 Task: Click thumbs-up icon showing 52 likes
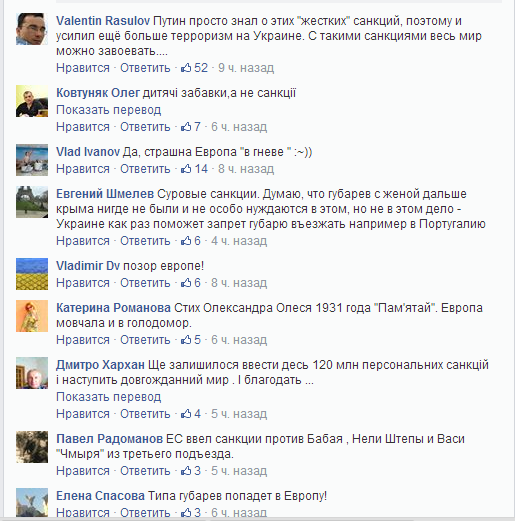[x=186, y=68]
